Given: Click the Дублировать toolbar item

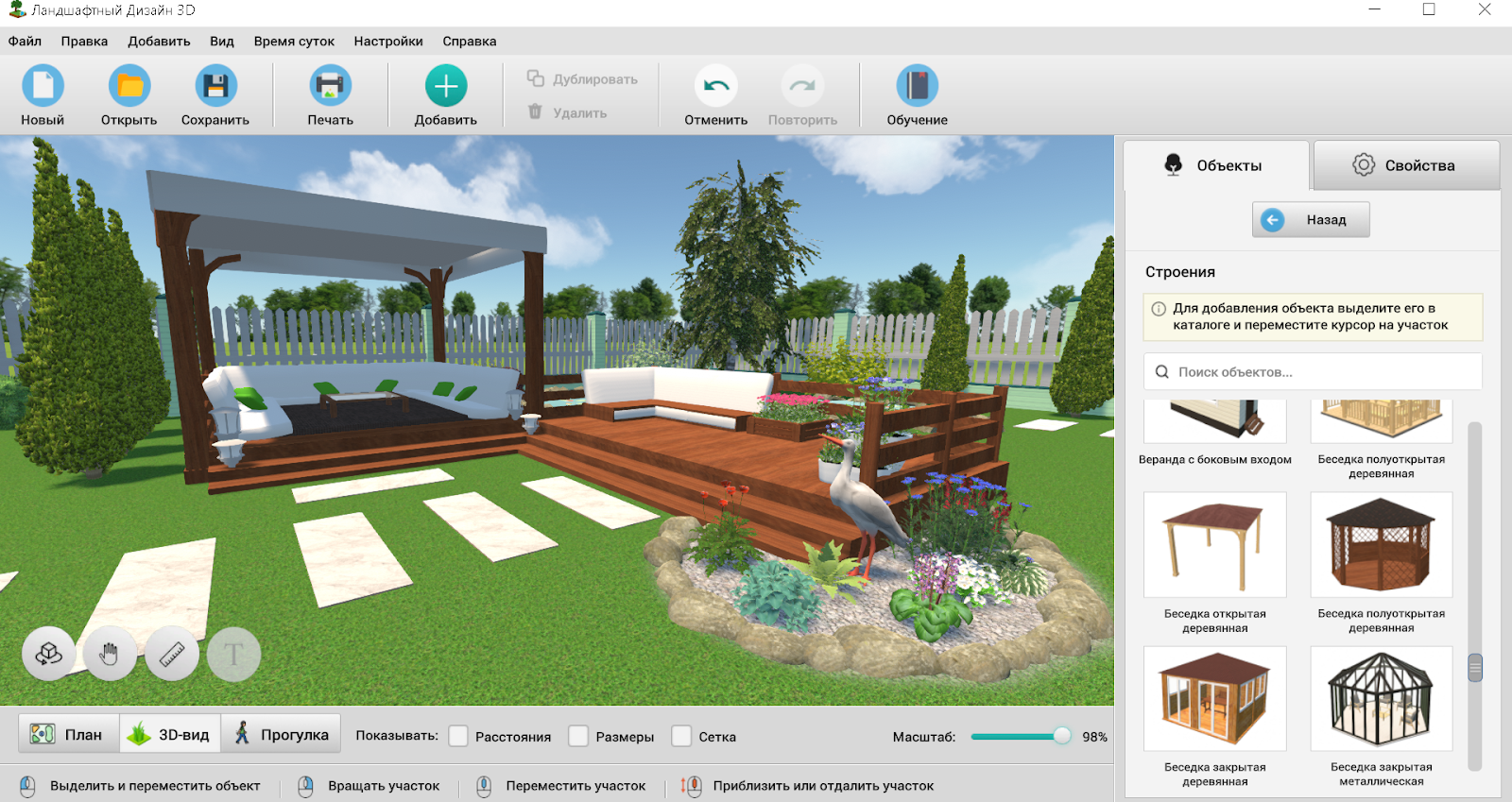Looking at the screenshot, I should point(582,79).
